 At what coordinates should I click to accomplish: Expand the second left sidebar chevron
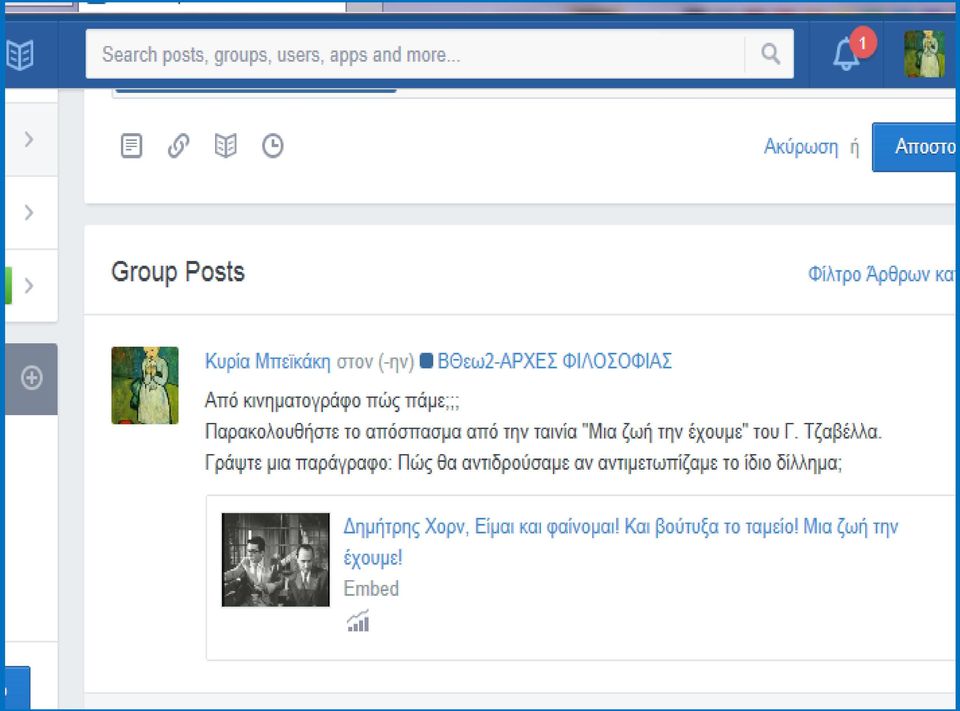pos(29,213)
